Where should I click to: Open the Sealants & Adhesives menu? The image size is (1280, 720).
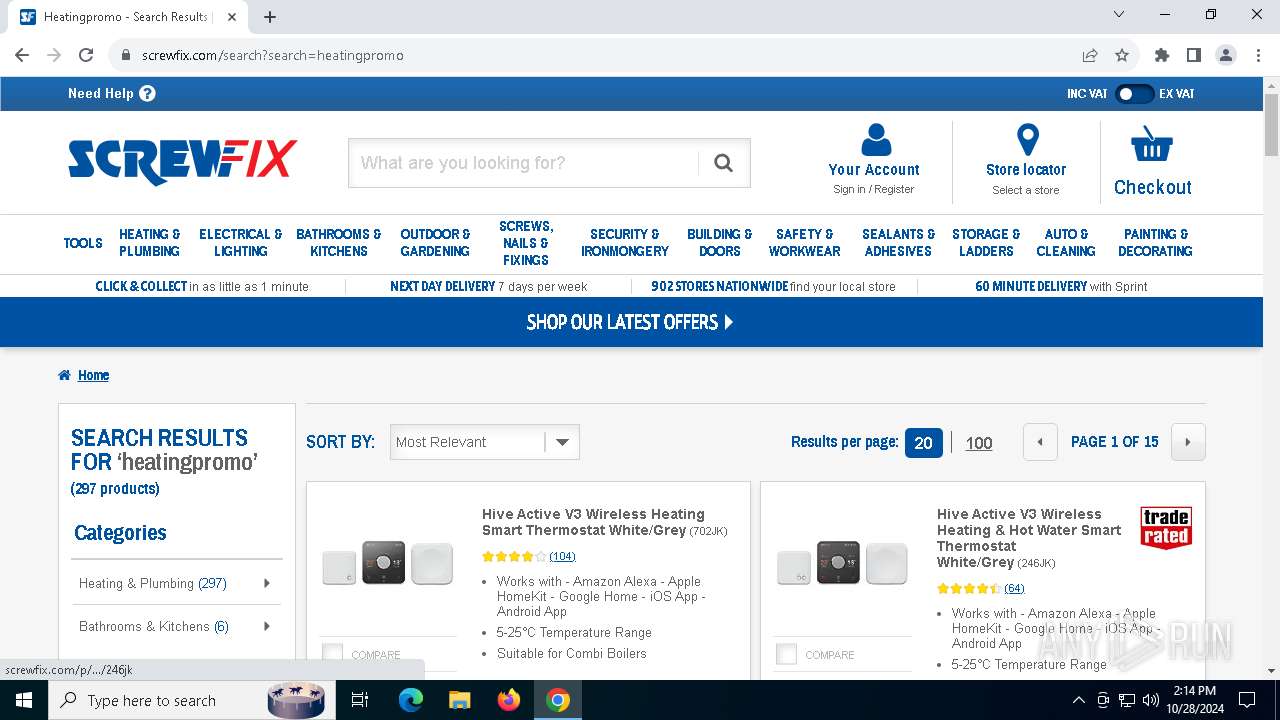coord(899,243)
